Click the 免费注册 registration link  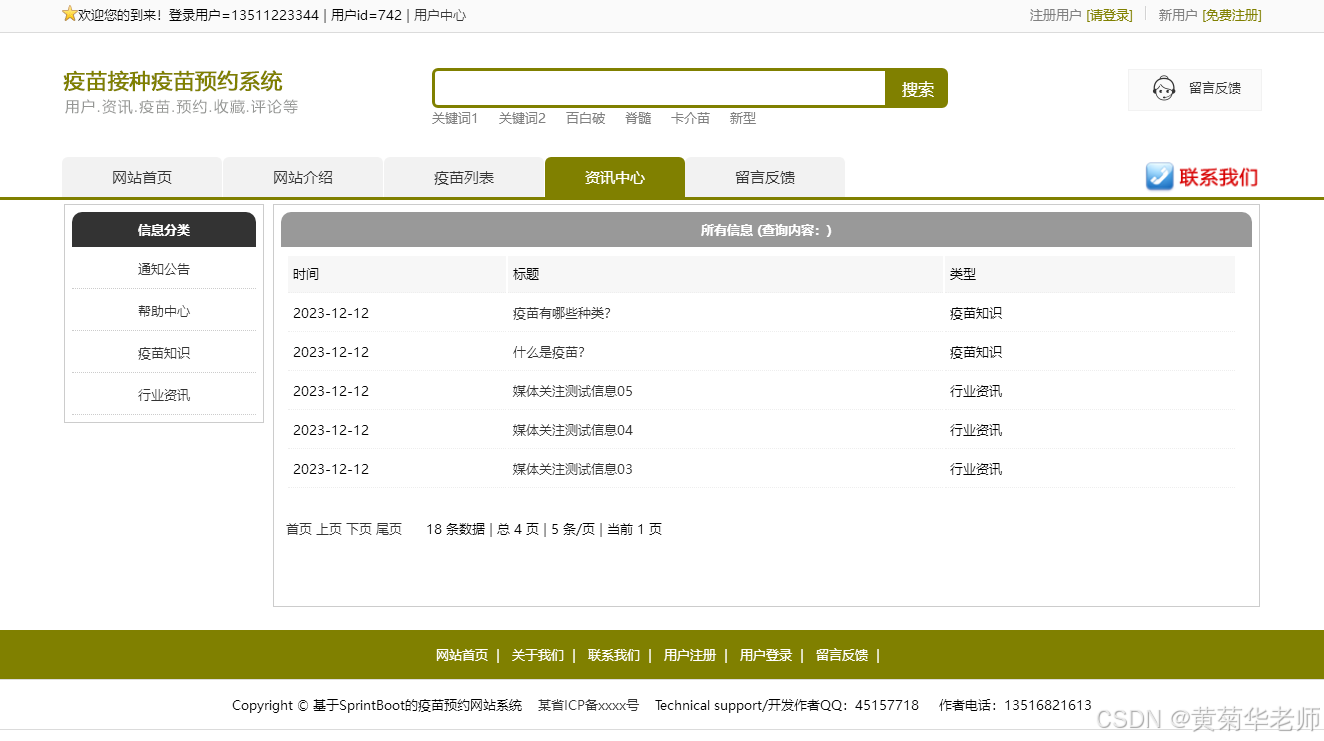[x=1231, y=15]
